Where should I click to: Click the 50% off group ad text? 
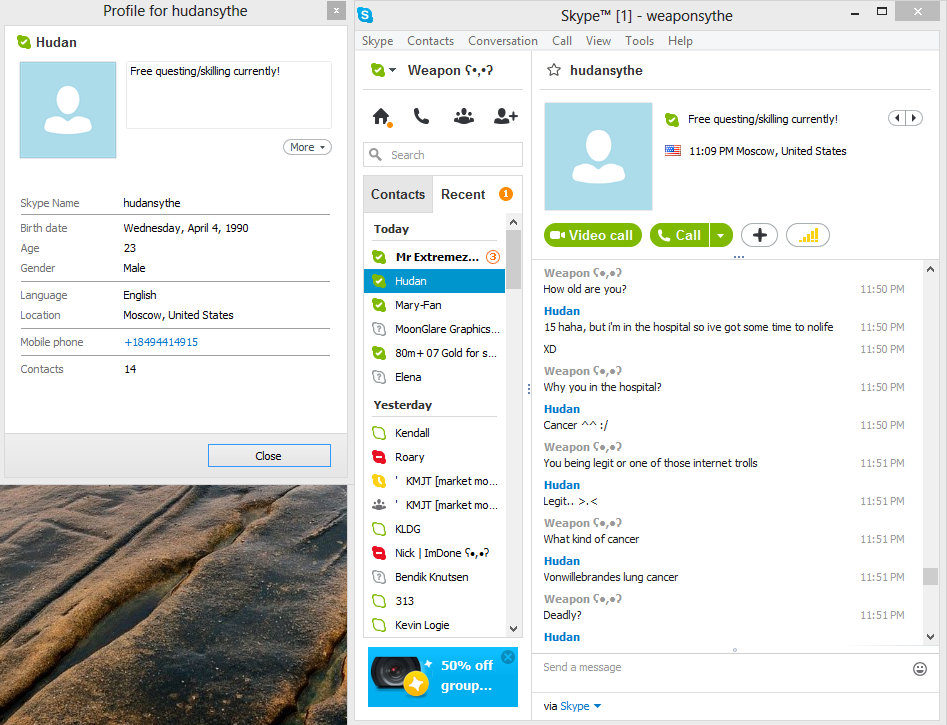tap(467, 675)
